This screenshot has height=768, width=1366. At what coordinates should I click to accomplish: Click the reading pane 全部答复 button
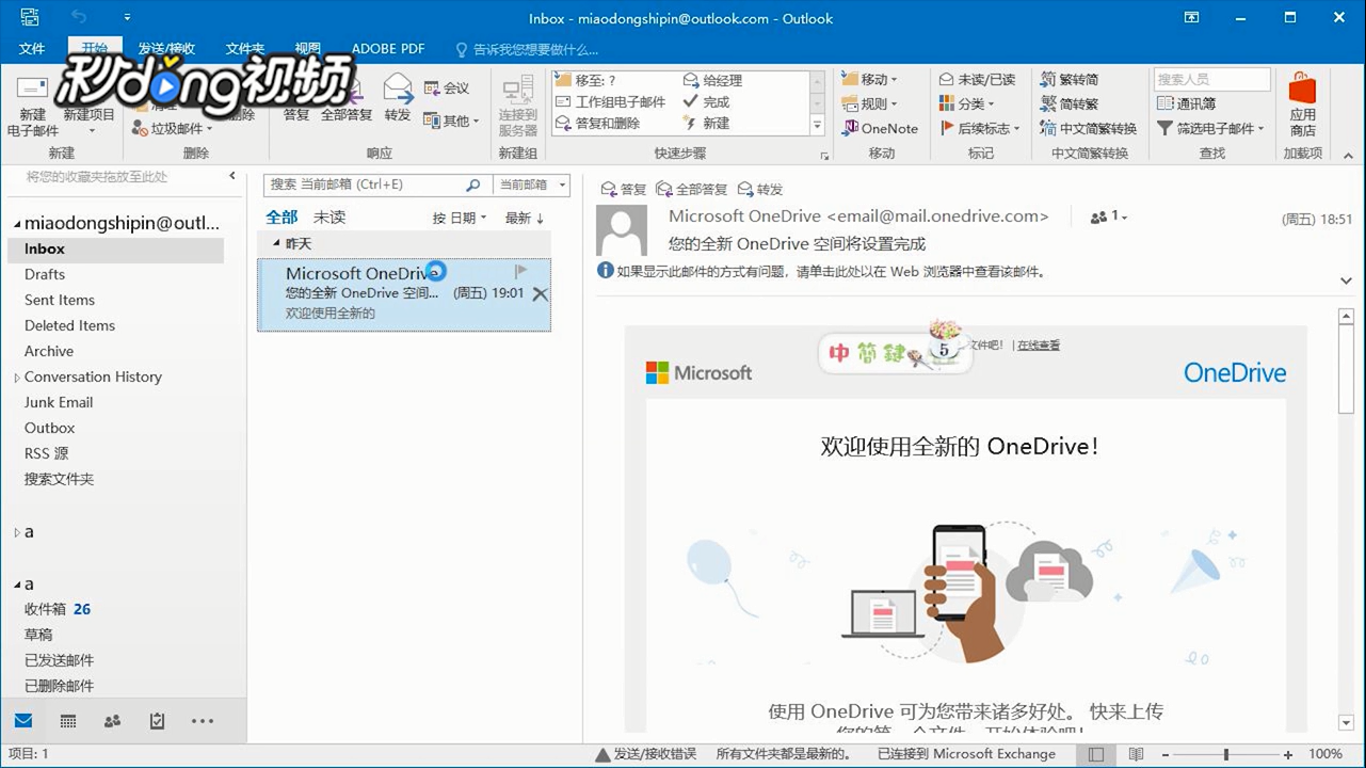pos(692,189)
